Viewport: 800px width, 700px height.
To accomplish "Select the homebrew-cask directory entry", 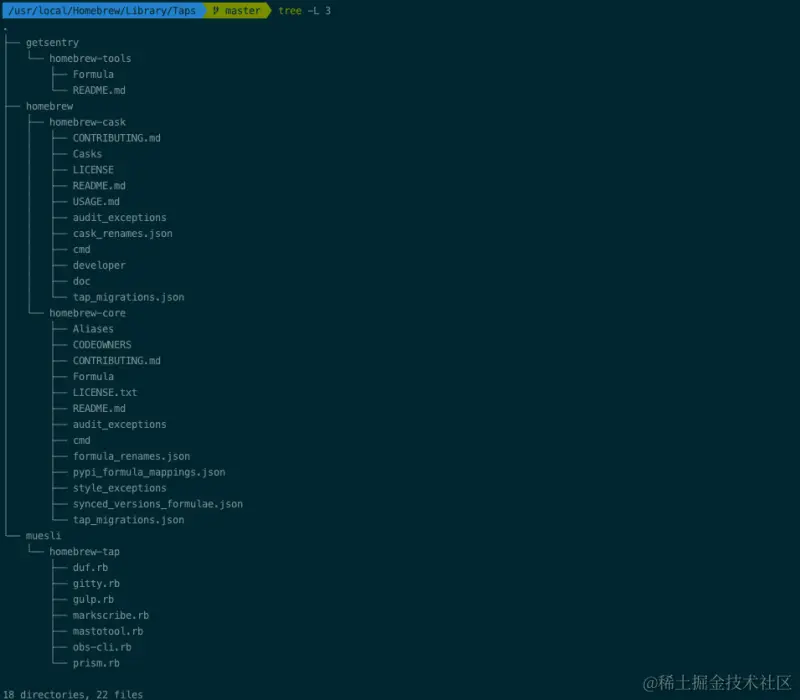I will (x=87, y=122).
